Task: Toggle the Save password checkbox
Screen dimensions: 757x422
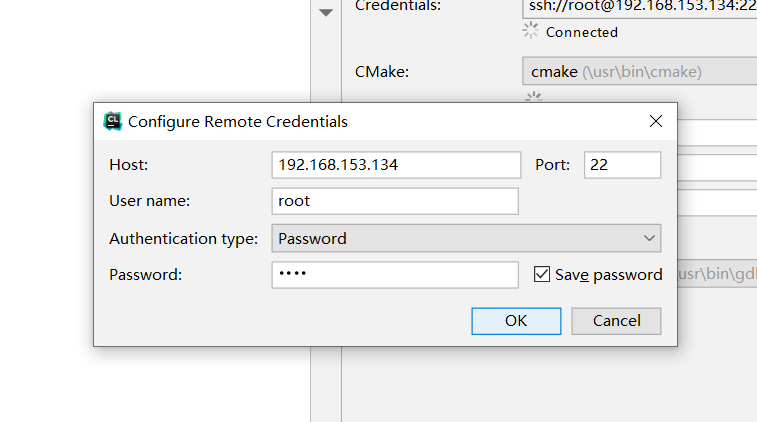Action: tap(542, 274)
